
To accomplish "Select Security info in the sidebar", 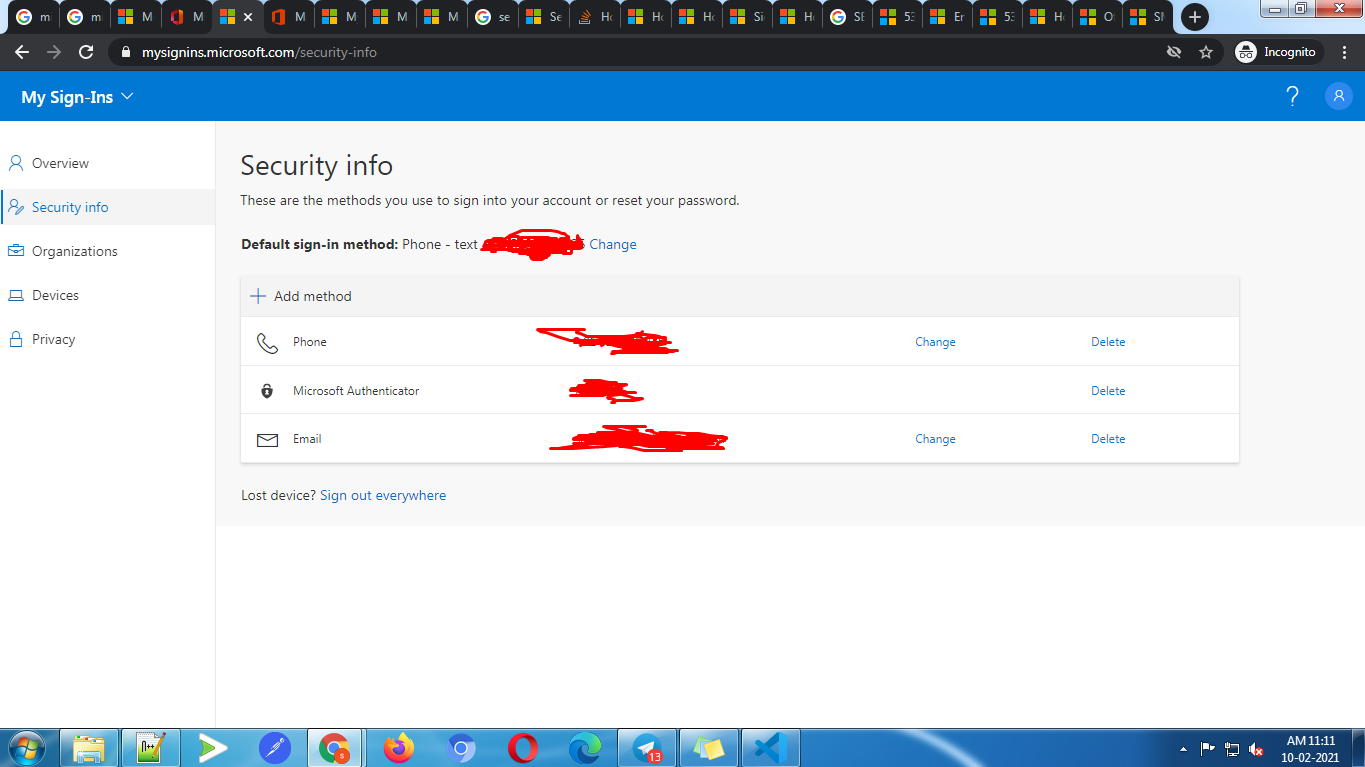I will (108, 207).
